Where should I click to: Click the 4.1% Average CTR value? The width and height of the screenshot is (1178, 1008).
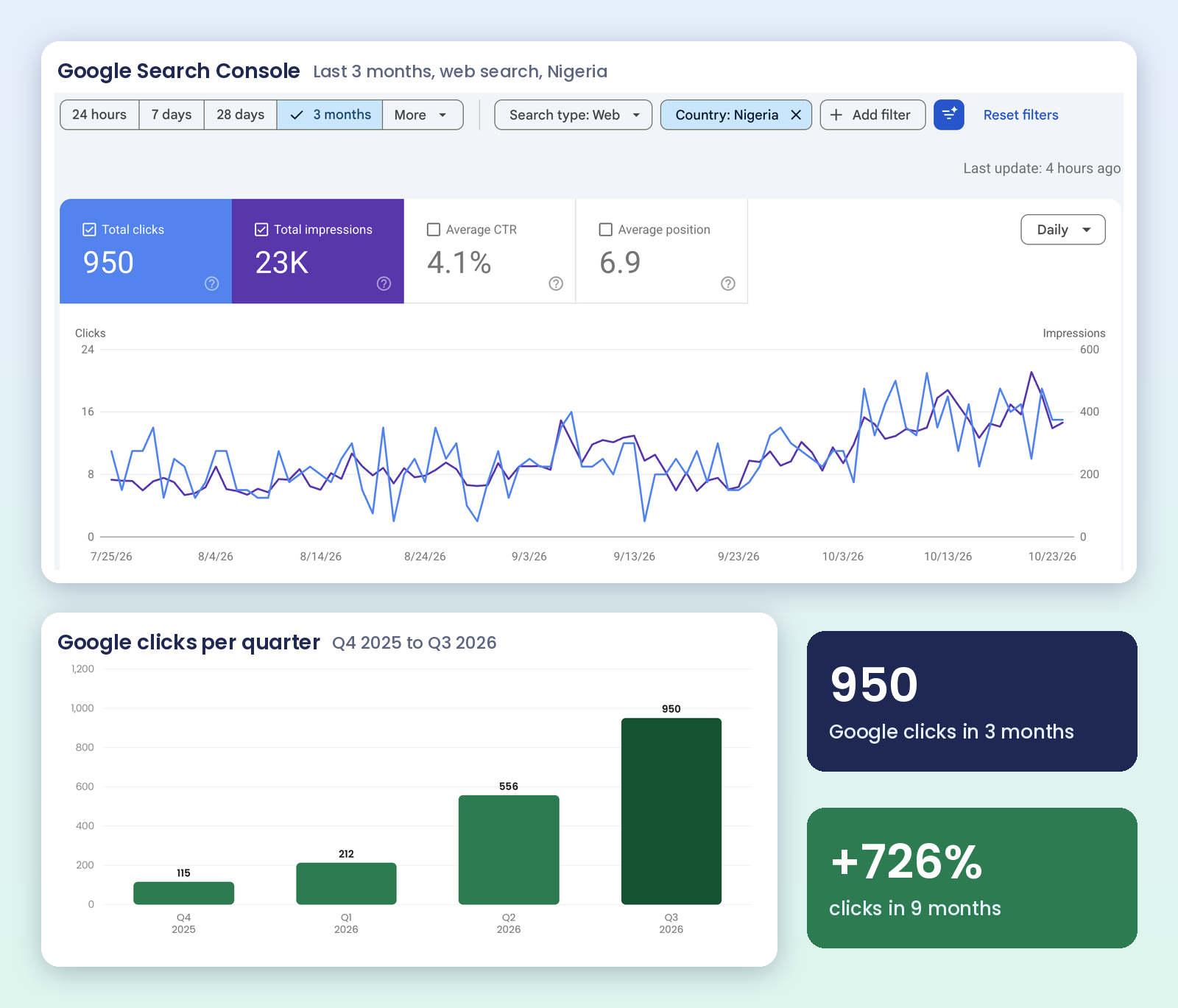pyautogui.click(x=459, y=263)
